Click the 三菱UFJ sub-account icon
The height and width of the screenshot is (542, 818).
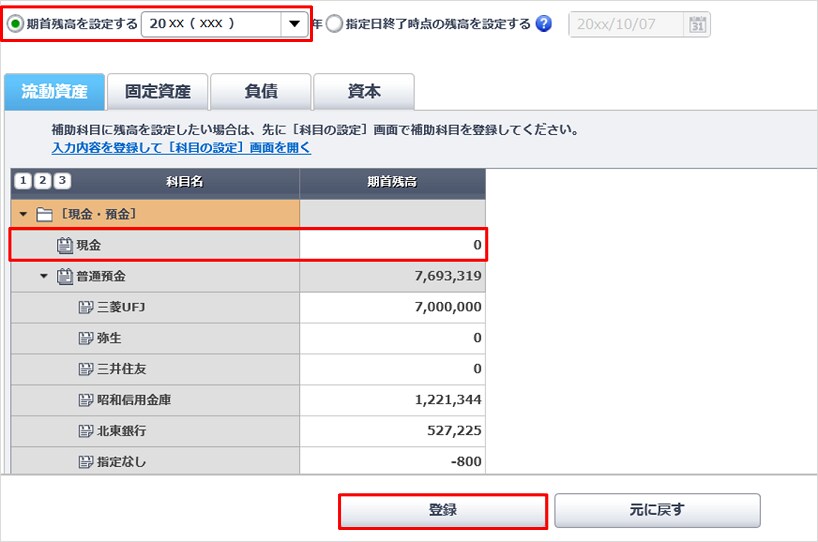86,307
